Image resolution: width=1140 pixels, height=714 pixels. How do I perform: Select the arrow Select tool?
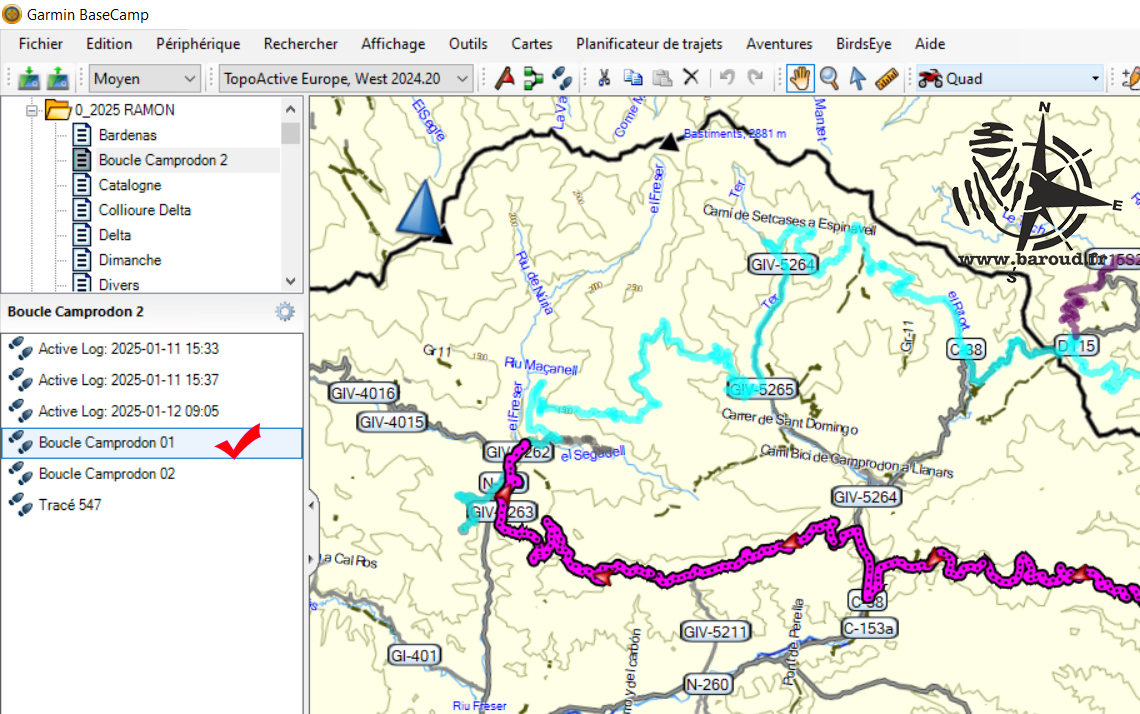(x=858, y=79)
